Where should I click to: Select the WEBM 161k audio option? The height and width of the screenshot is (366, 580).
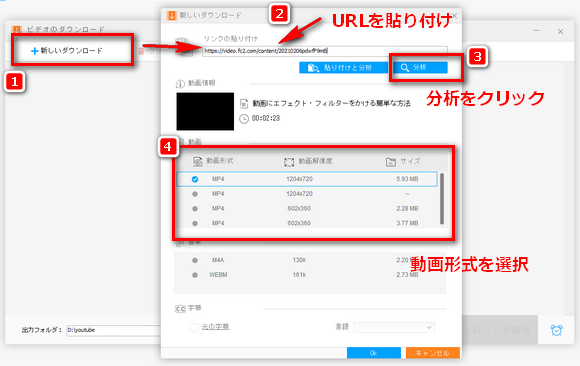click(195, 275)
